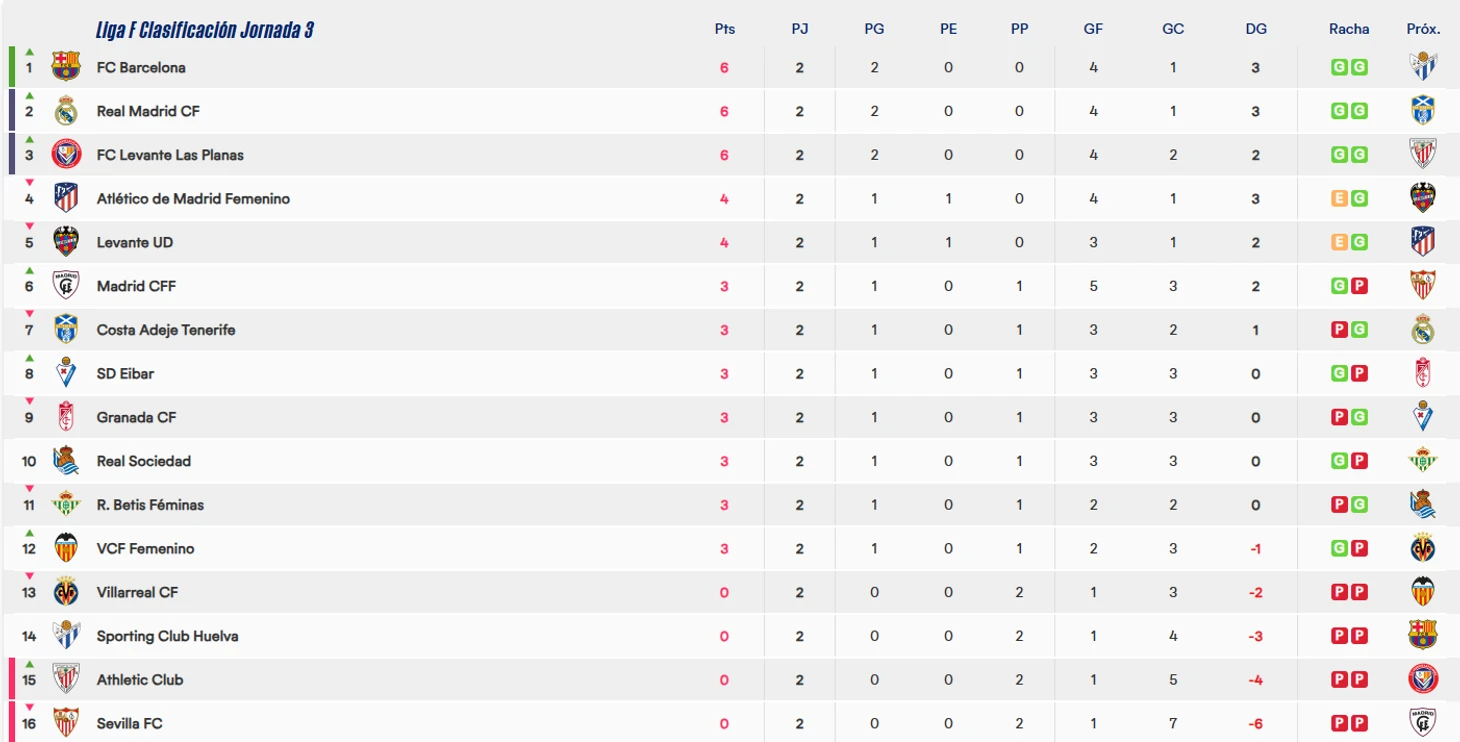
Task: Click the Liga F Clasificación Jornada 3 title
Action: tap(205, 30)
